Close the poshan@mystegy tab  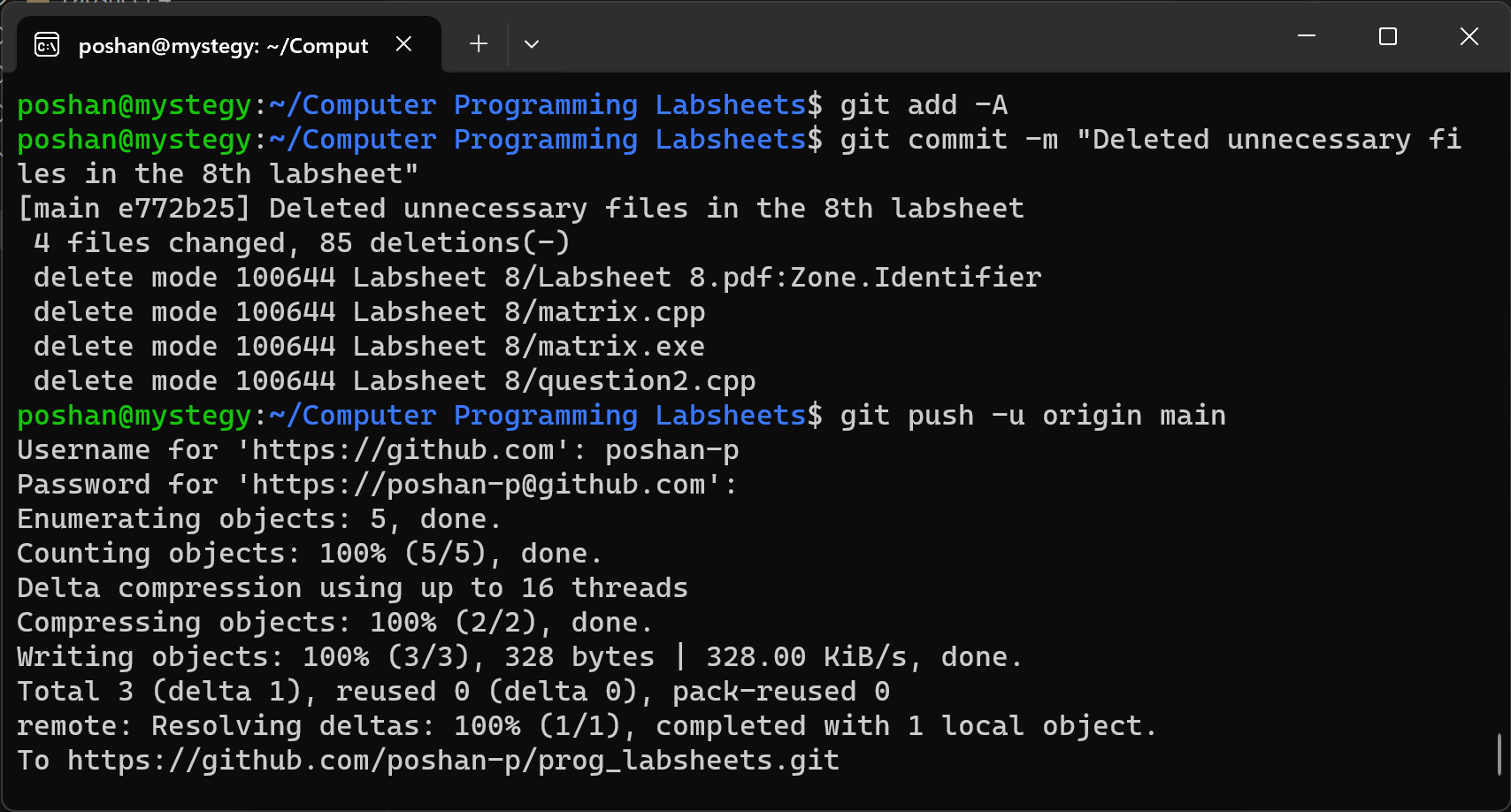pos(403,44)
